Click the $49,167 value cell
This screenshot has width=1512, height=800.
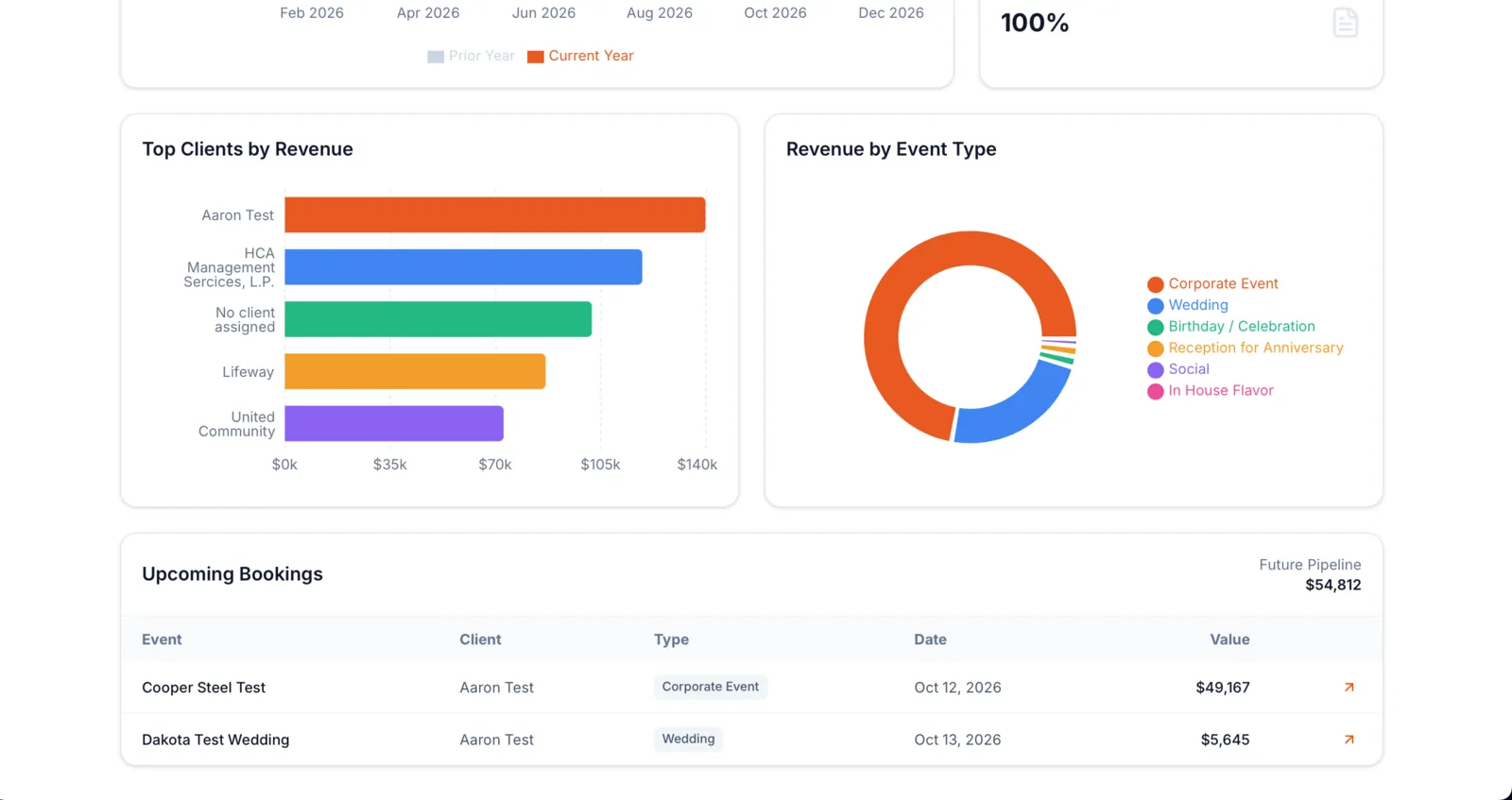tap(1222, 688)
